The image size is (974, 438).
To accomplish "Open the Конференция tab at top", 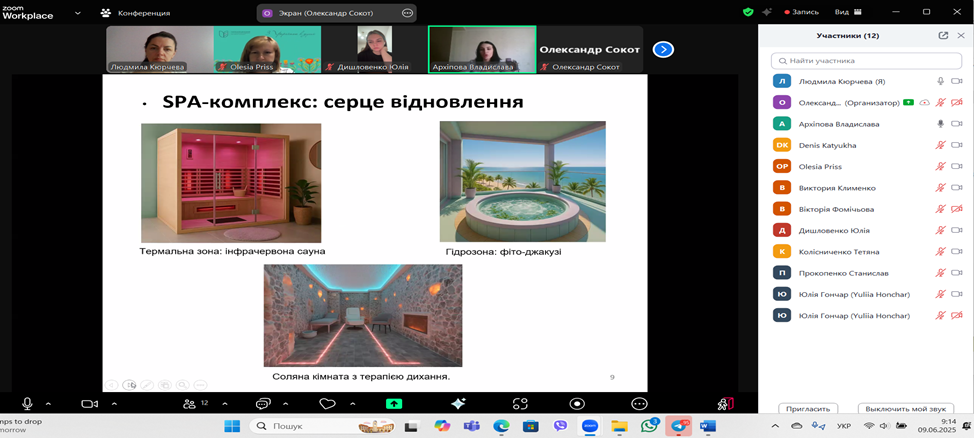I will [x=135, y=13].
